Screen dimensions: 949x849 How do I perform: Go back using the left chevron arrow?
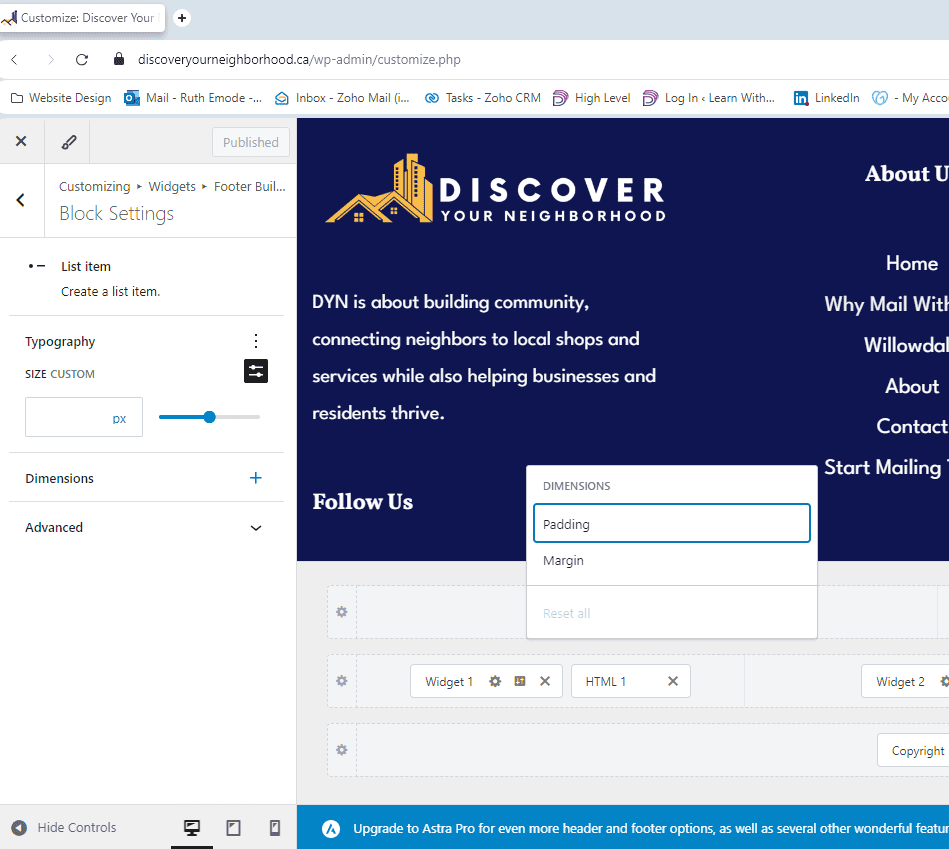click(20, 200)
